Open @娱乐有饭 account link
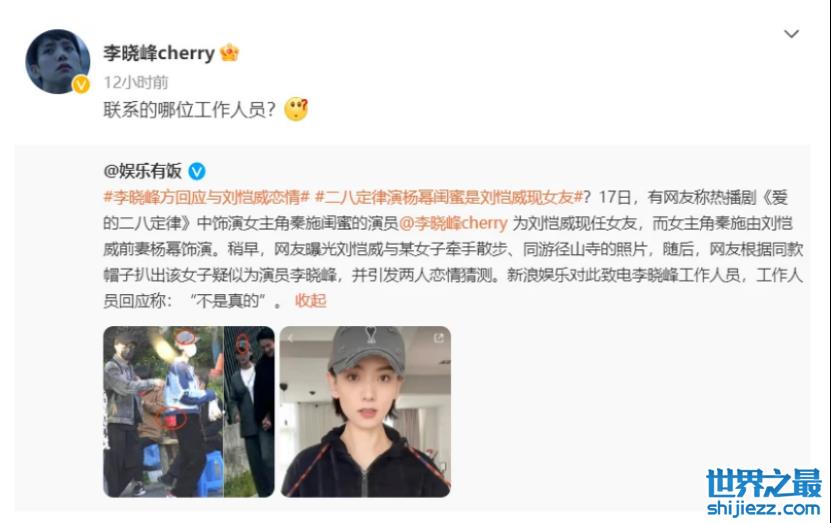831x523 pixels. coord(143,171)
